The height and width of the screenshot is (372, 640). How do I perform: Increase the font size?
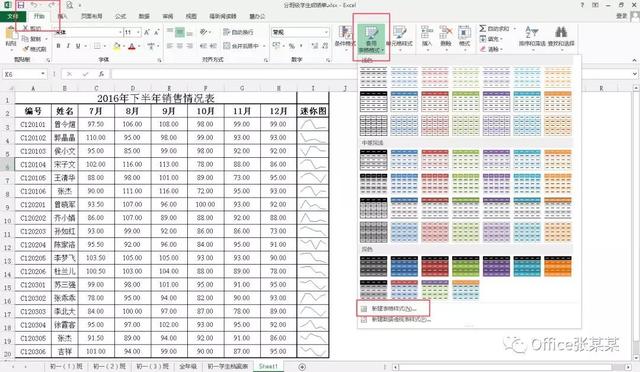(x=147, y=32)
